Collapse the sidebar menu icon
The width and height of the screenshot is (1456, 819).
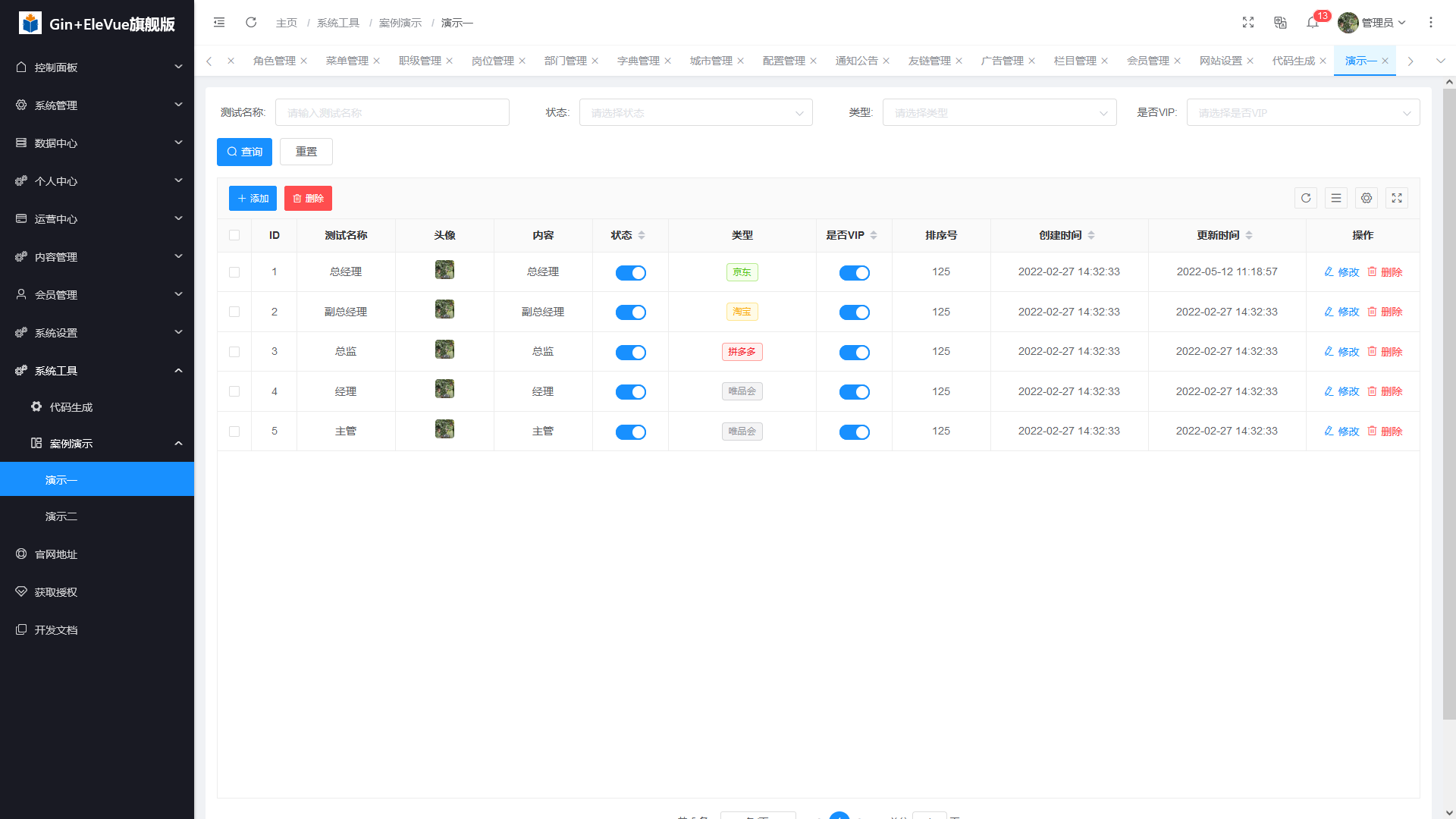point(219,23)
